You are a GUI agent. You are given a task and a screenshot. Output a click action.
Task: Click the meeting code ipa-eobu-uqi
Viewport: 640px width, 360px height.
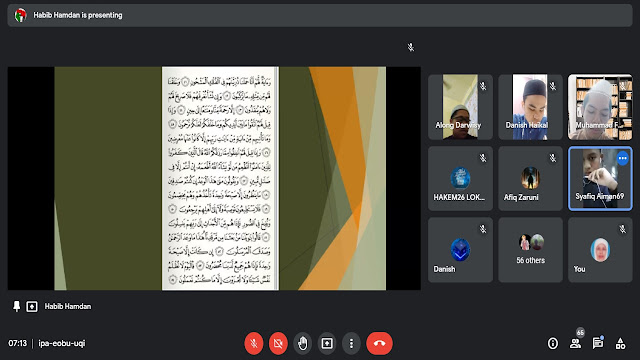pyautogui.click(x=62, y=343)
